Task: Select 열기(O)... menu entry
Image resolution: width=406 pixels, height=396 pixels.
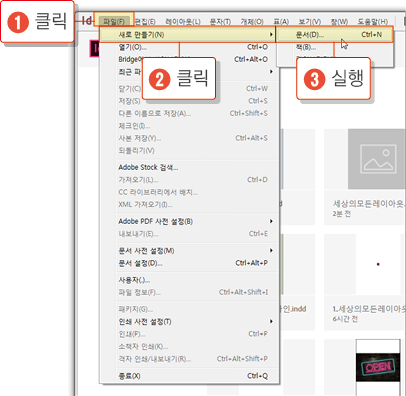Action: pyautogui.click(x=189, y=47)
